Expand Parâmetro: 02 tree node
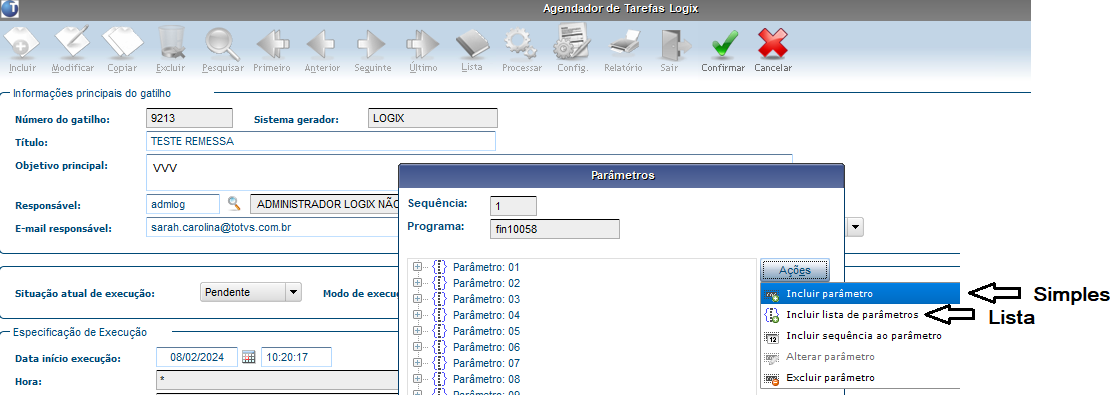Viewport: 1117px width, 399px height. point(418,283)
